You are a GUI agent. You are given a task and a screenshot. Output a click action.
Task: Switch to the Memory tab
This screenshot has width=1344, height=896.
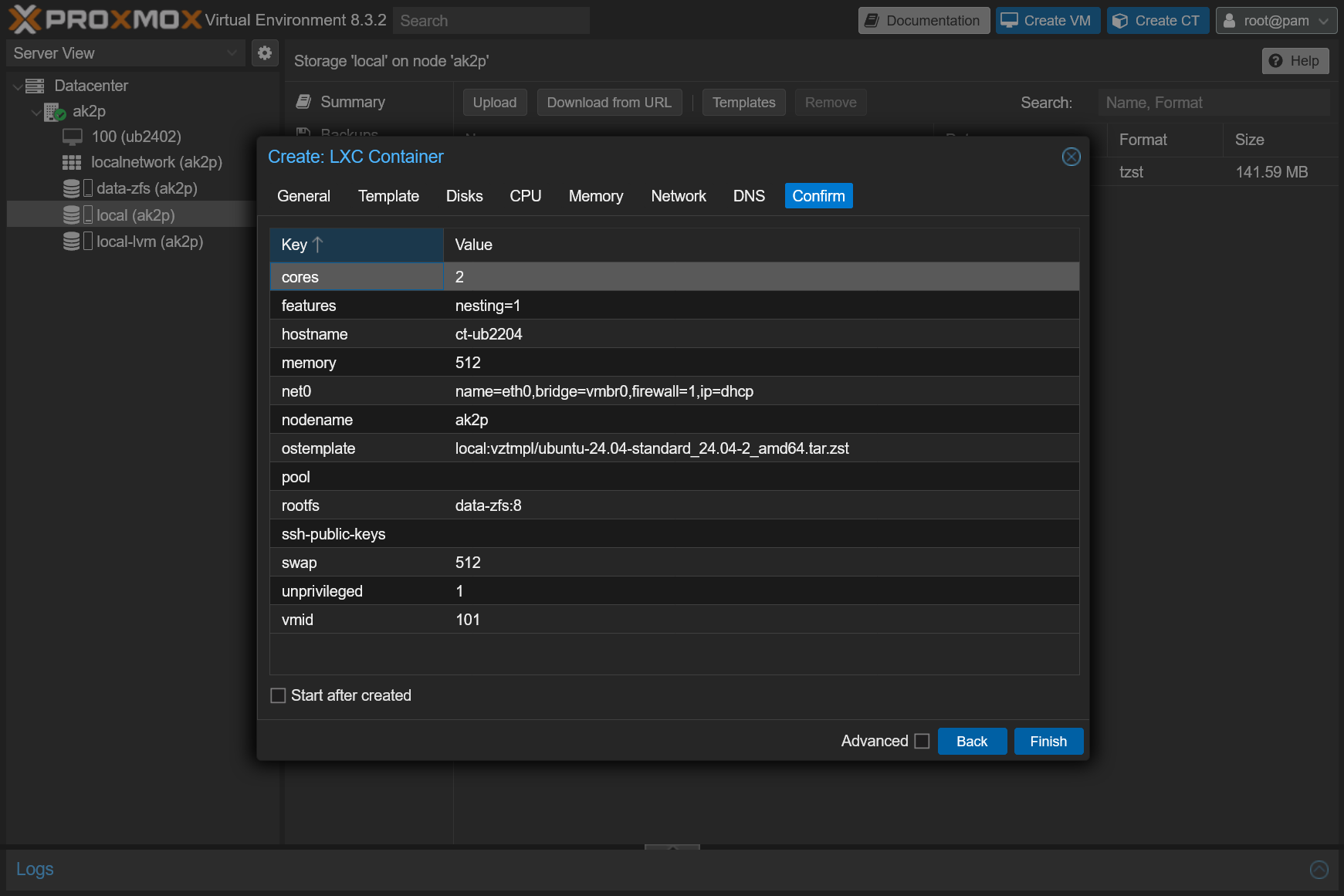pyautogui.click(x=596, y=196)
